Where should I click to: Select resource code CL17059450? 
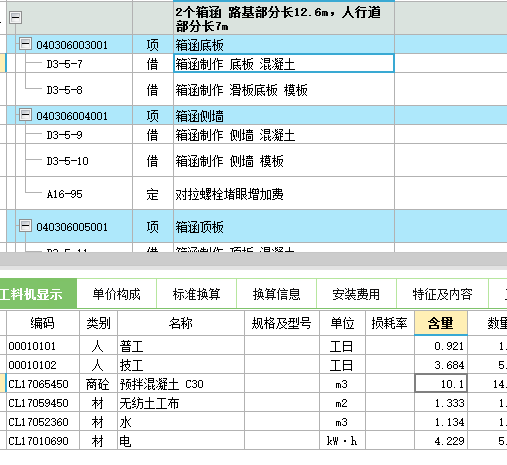pyautogui.click(x=38, y=403)
